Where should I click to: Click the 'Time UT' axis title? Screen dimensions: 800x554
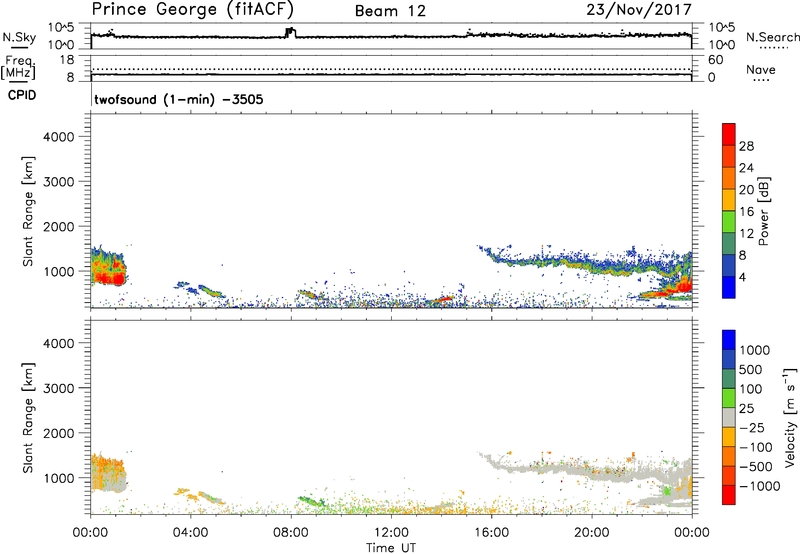pos(391,548)
